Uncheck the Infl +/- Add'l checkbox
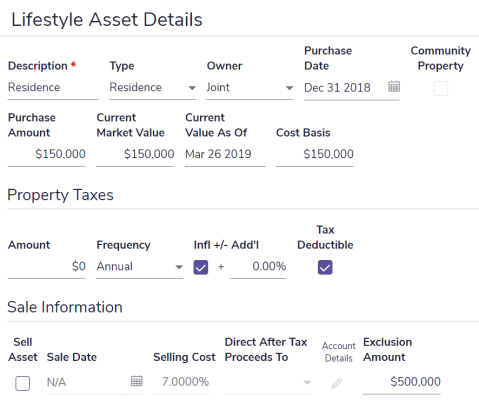Image resolution: width=479 pixels, height=403 pixels. pos(201,267)
